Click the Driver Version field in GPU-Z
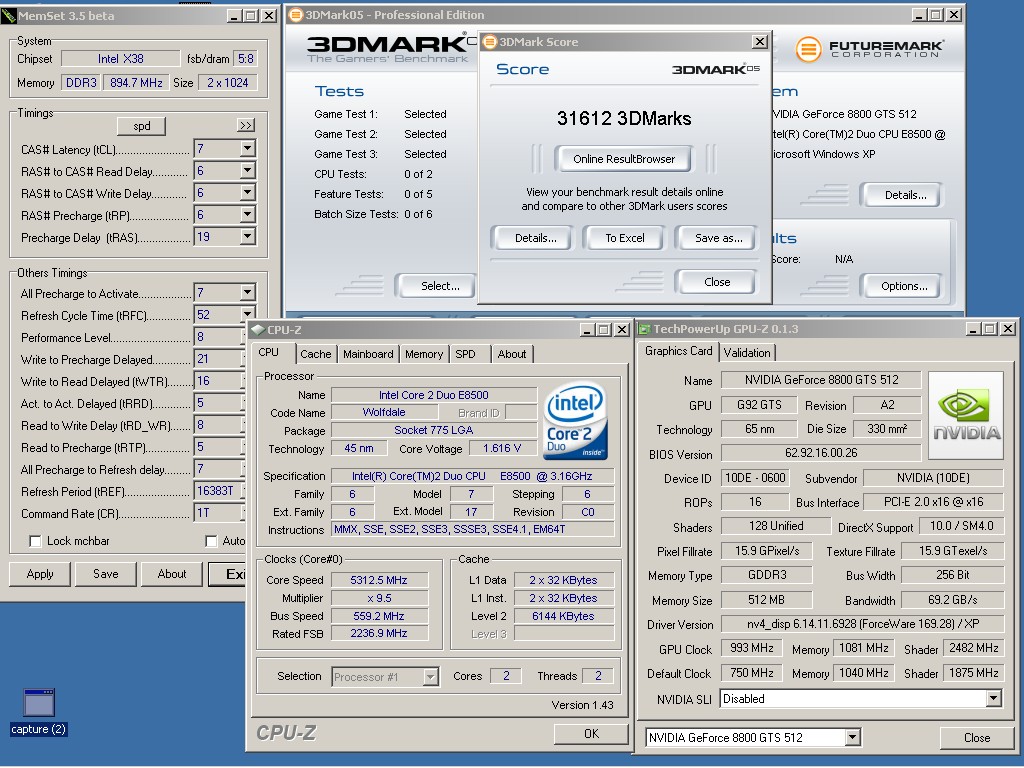Screen dimensions: 1024x768 pos(862,624)
